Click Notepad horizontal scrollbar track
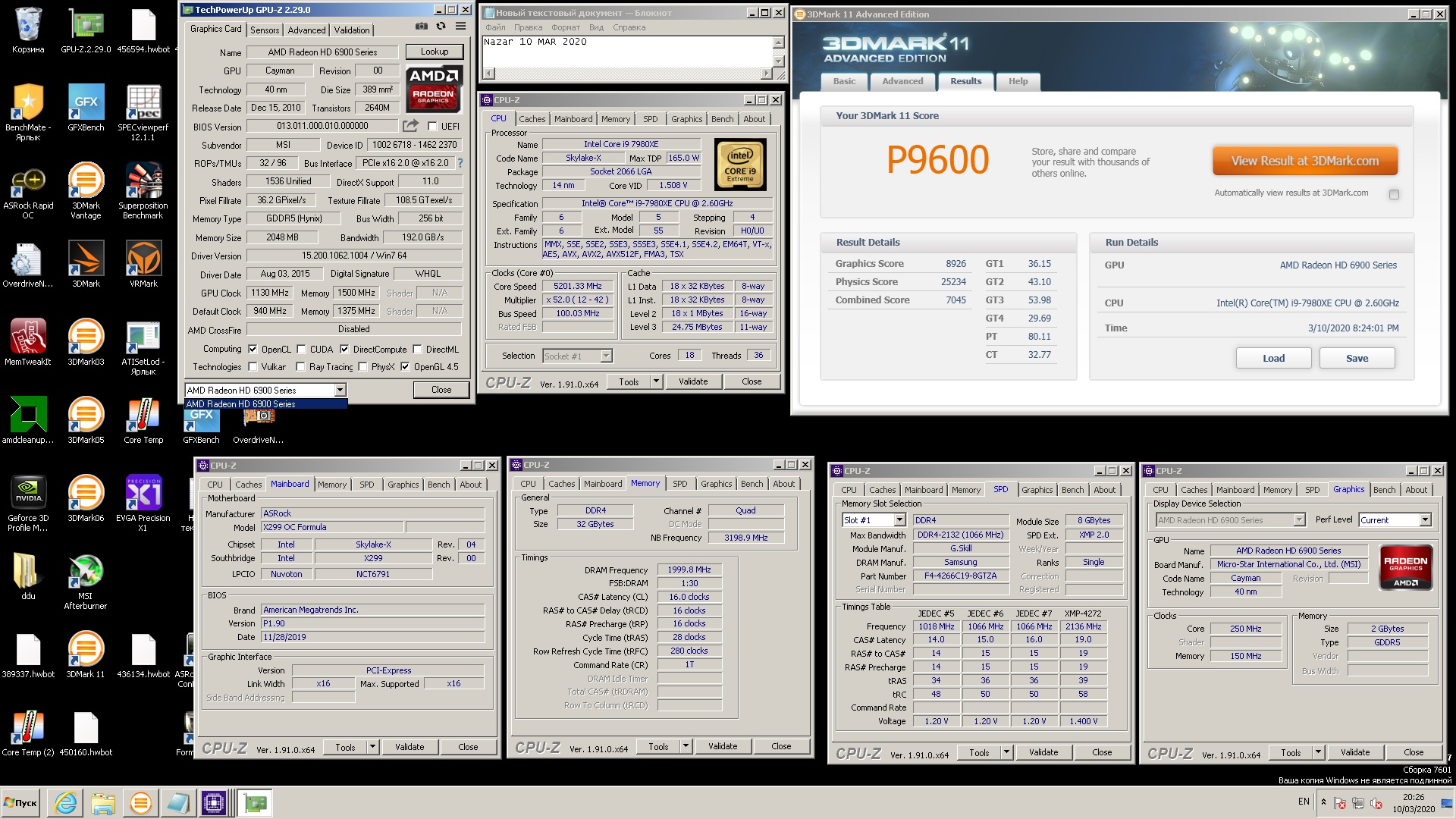1456x819 pixels. 628,74
